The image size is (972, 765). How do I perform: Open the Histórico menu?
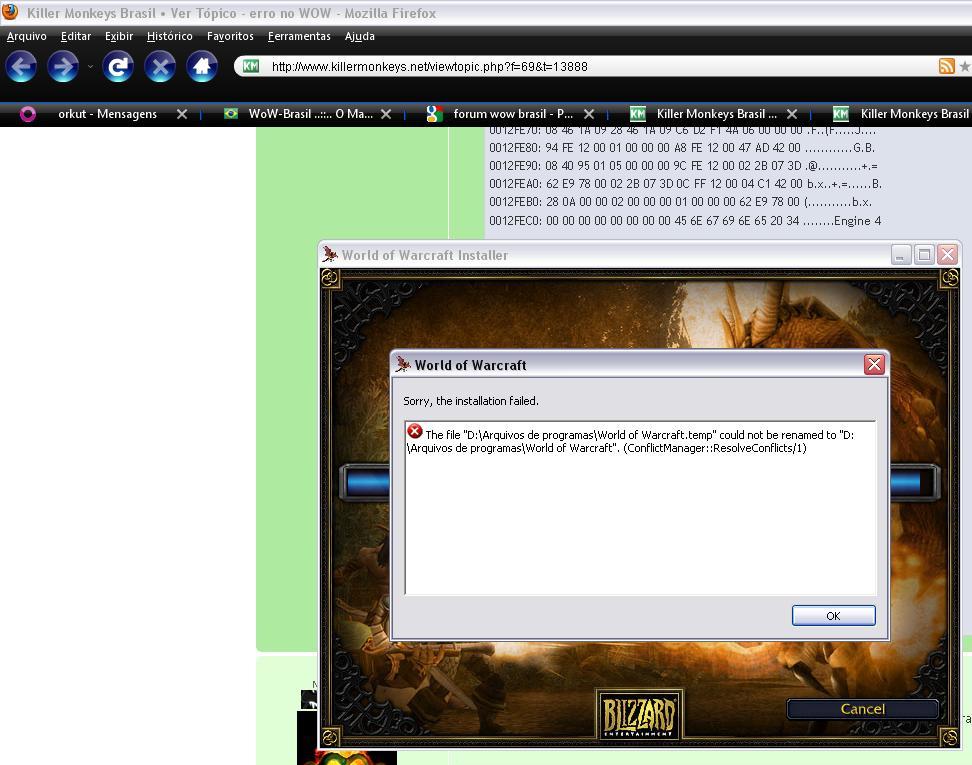point(169,36)
